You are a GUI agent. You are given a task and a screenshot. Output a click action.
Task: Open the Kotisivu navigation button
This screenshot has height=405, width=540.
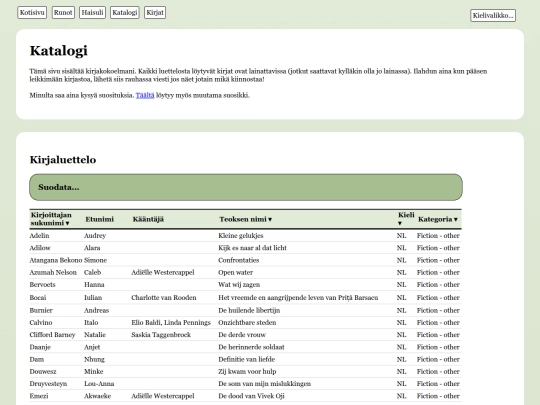coord(32,12)
